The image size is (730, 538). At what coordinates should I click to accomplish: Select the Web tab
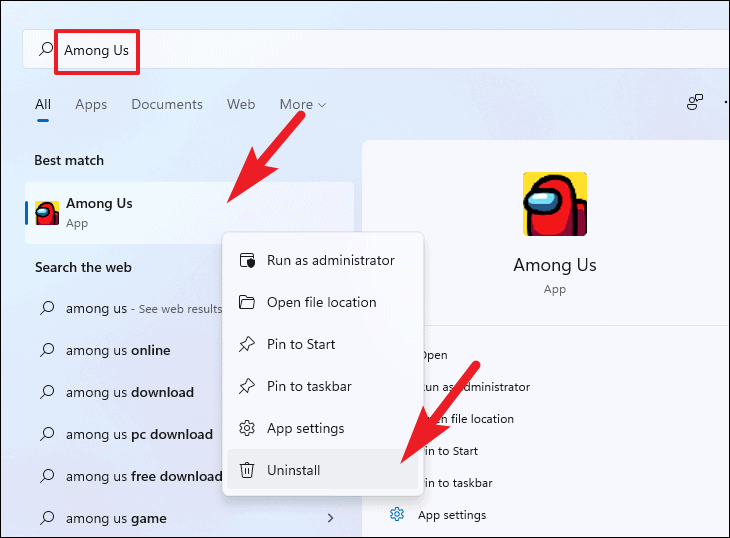tap(241, 104)
